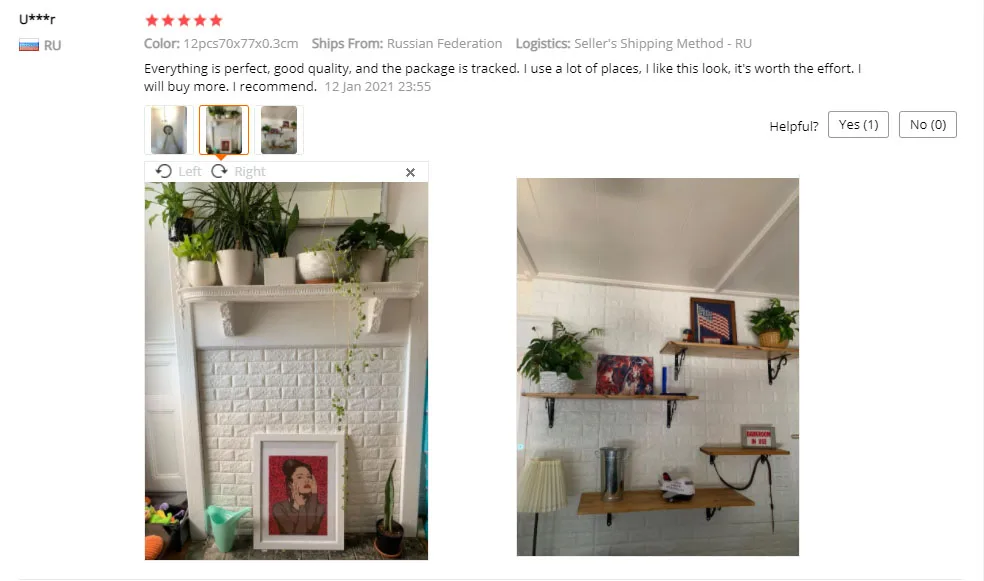The image size is (984, 581).
Task: Mark the review helpful with Yes (1)
Action: pos(858,125)
